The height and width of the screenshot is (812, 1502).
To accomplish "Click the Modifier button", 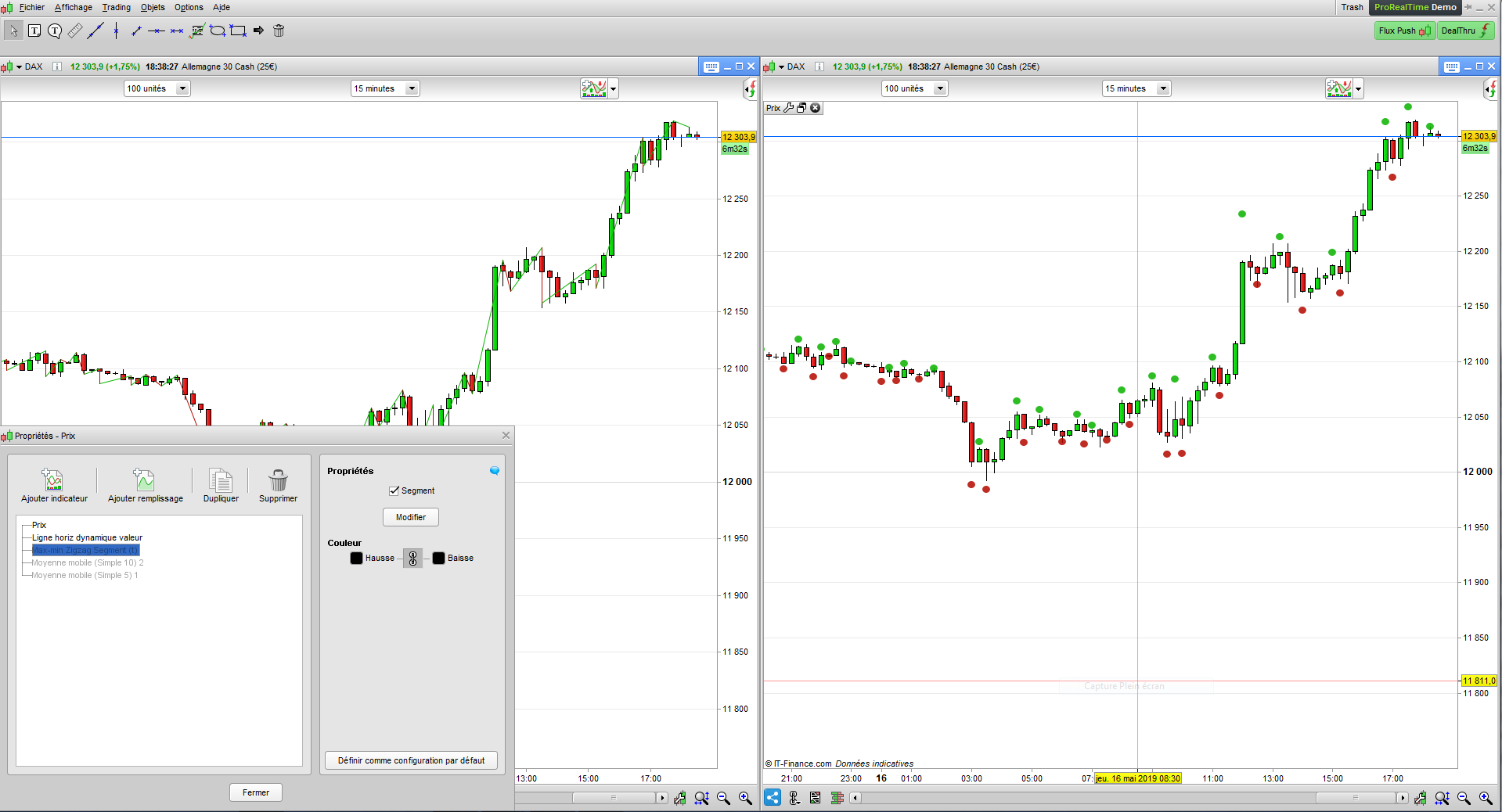I will tap(411, 517).
